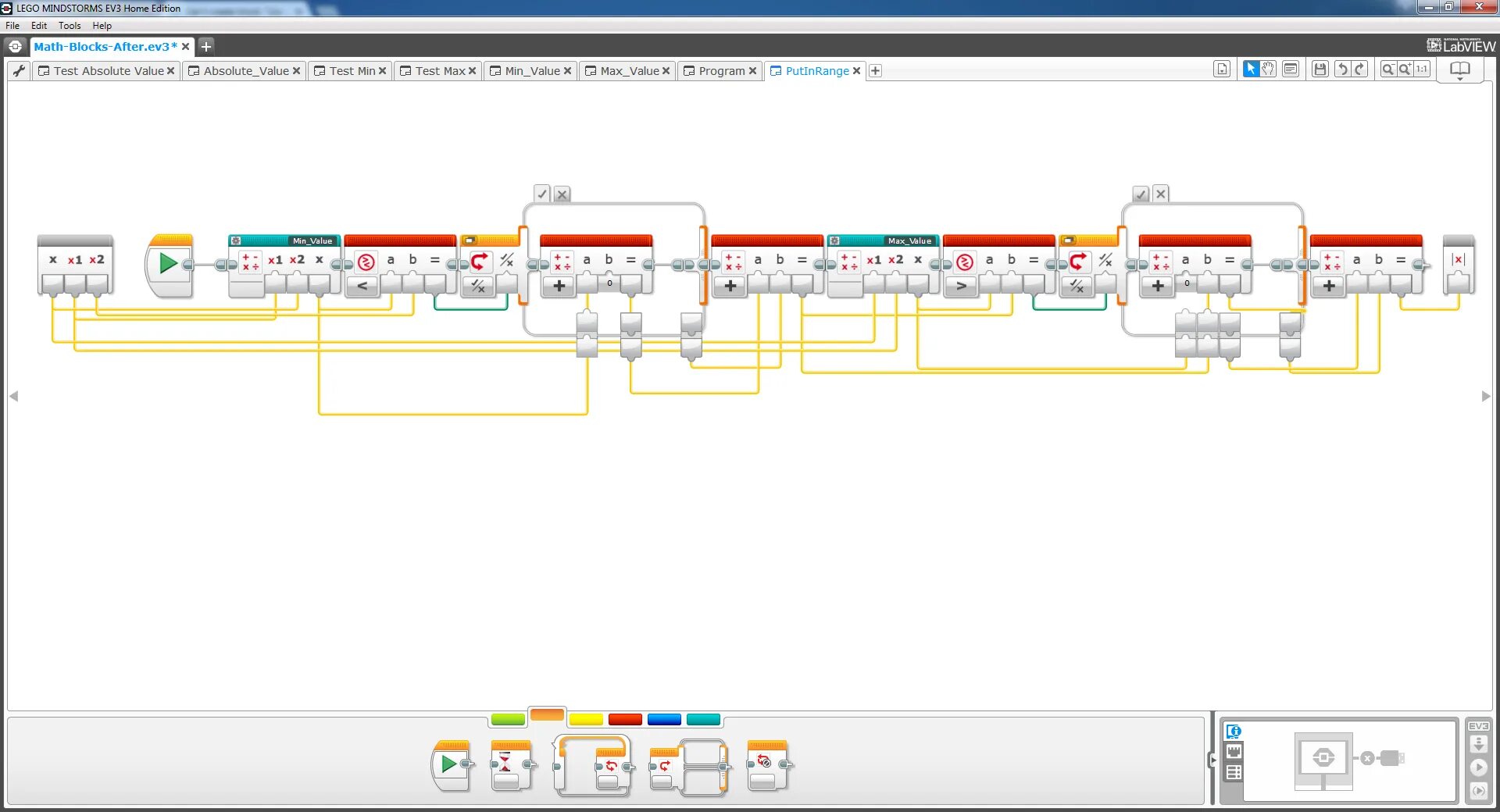Show the false case of the second Switch
Screen dimensions: 1500x812
click(1161, 194)
